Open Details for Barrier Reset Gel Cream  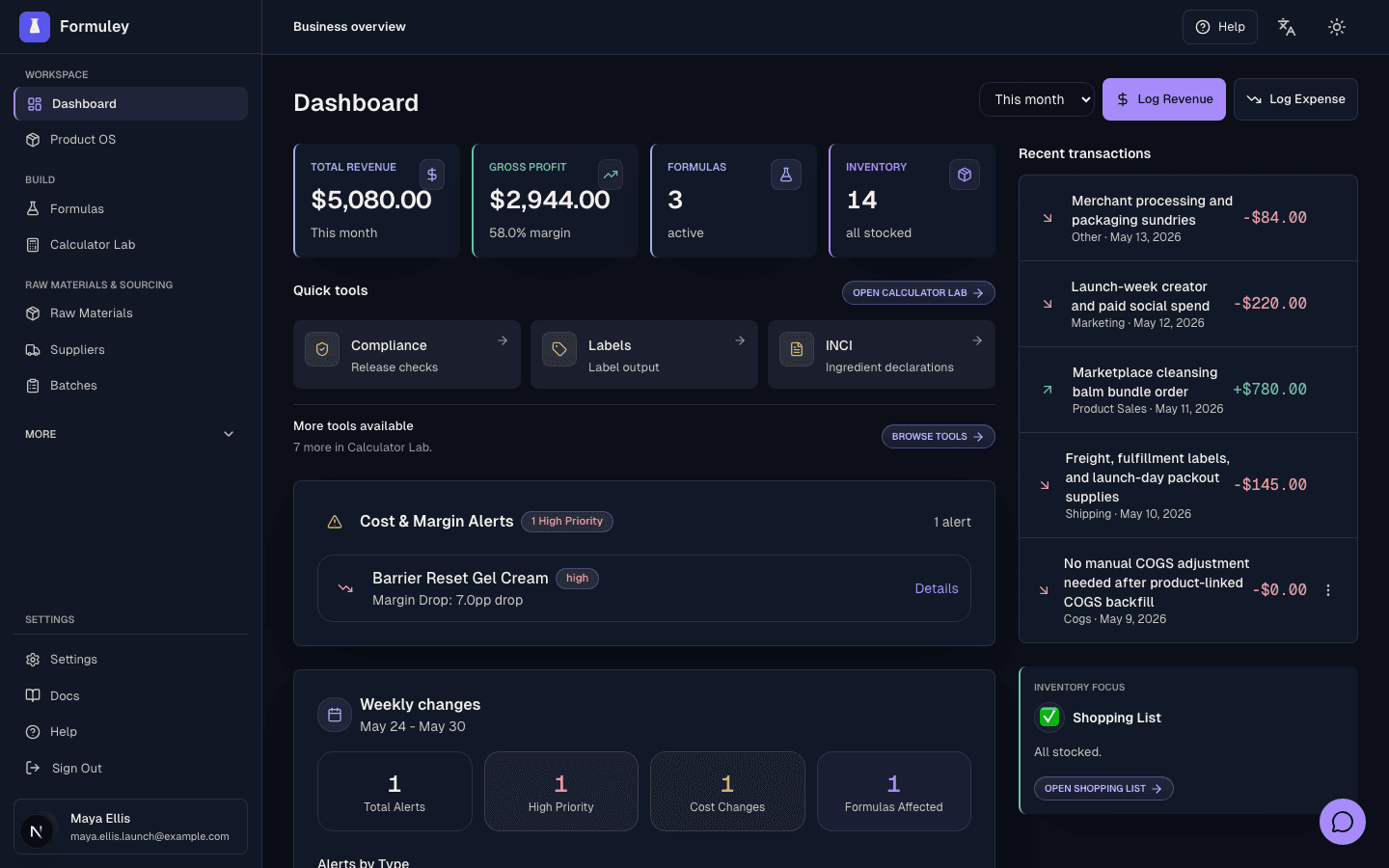(x=937, y=588)
